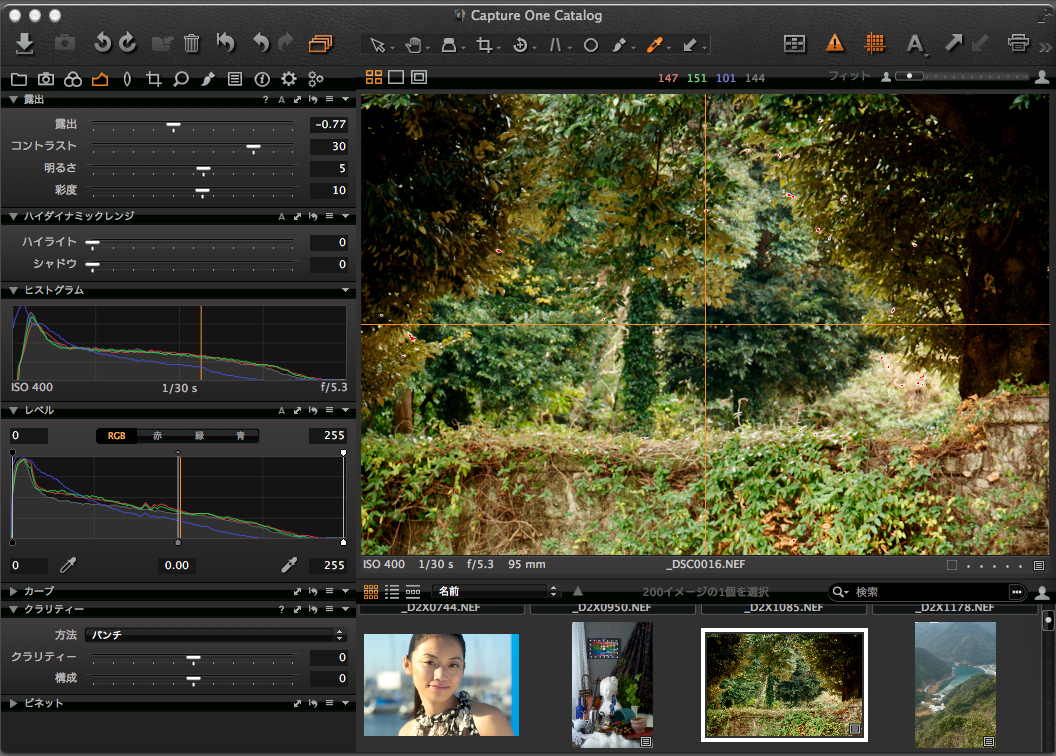Pick the shadow eyedropper in Levels
1056x756 pixels.
coord(68,565)
